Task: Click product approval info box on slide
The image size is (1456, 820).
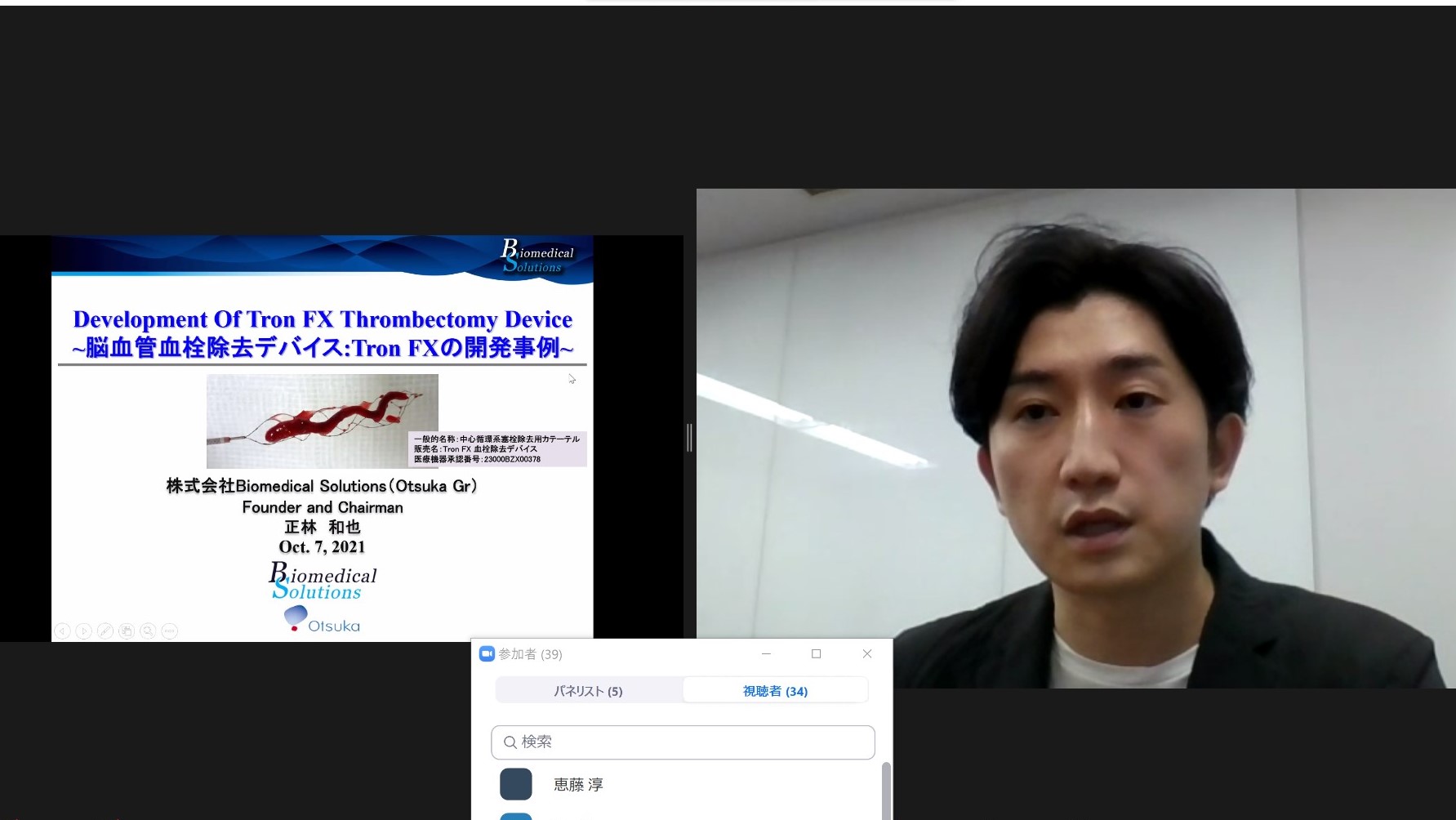Action: point(497,449)
